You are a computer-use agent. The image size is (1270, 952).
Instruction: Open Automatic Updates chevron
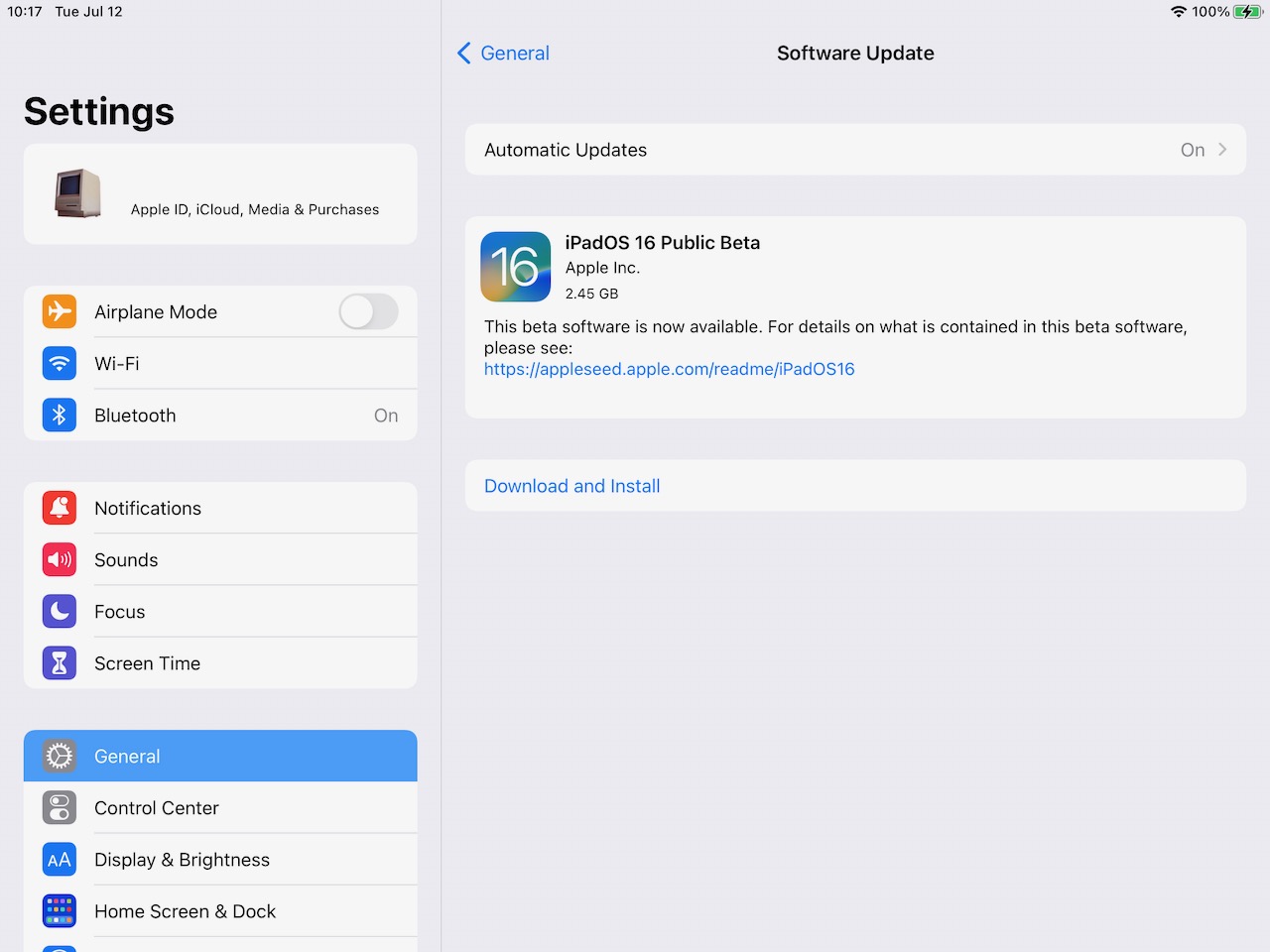coord(1222,150)
